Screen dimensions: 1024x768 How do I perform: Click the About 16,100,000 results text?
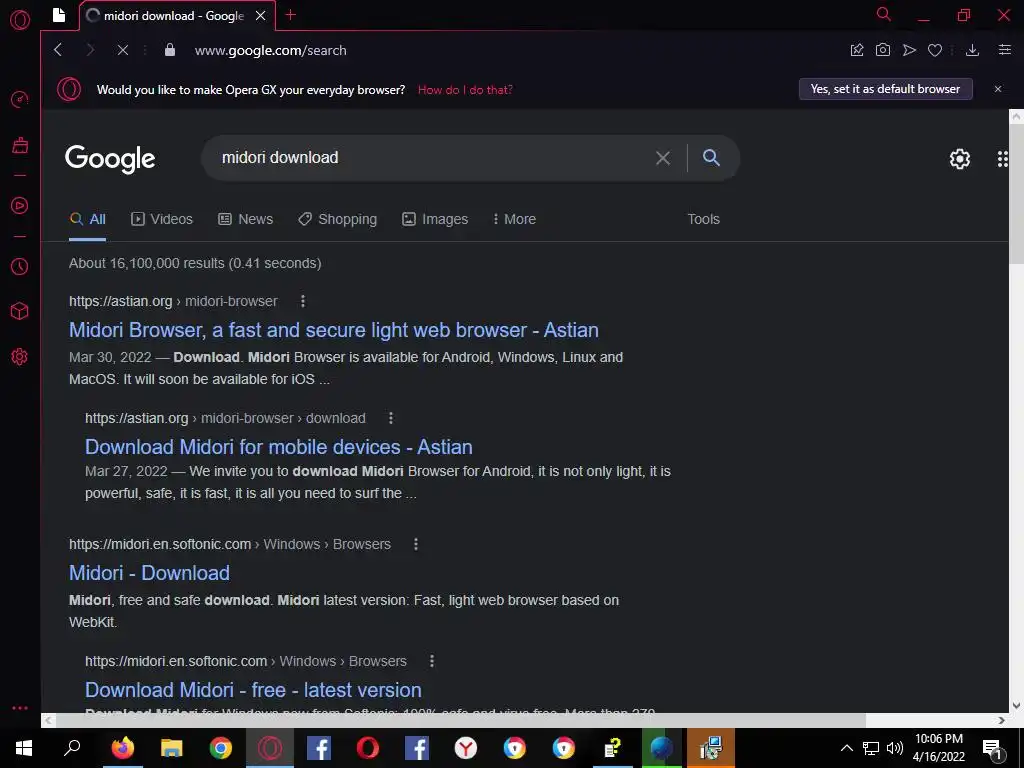click(195, 263)
